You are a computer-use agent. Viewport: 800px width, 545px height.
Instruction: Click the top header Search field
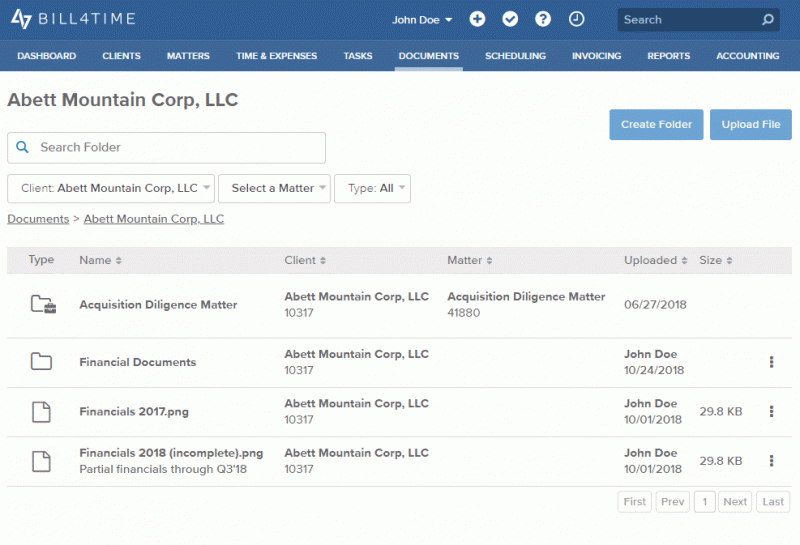click(x=698, y=20)
